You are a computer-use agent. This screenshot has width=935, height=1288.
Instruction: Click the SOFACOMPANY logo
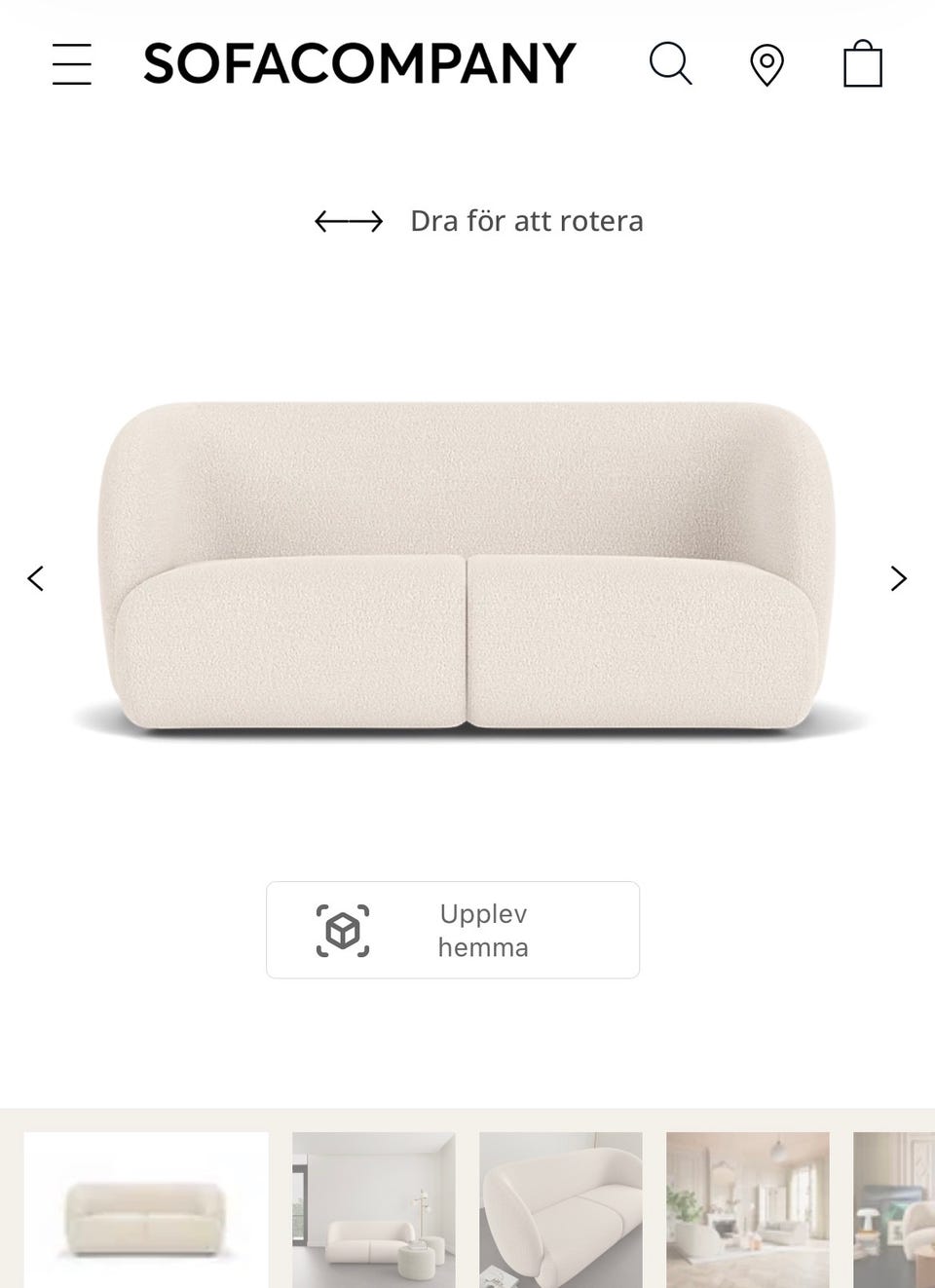pyautogui.click(x=359, y=64)
